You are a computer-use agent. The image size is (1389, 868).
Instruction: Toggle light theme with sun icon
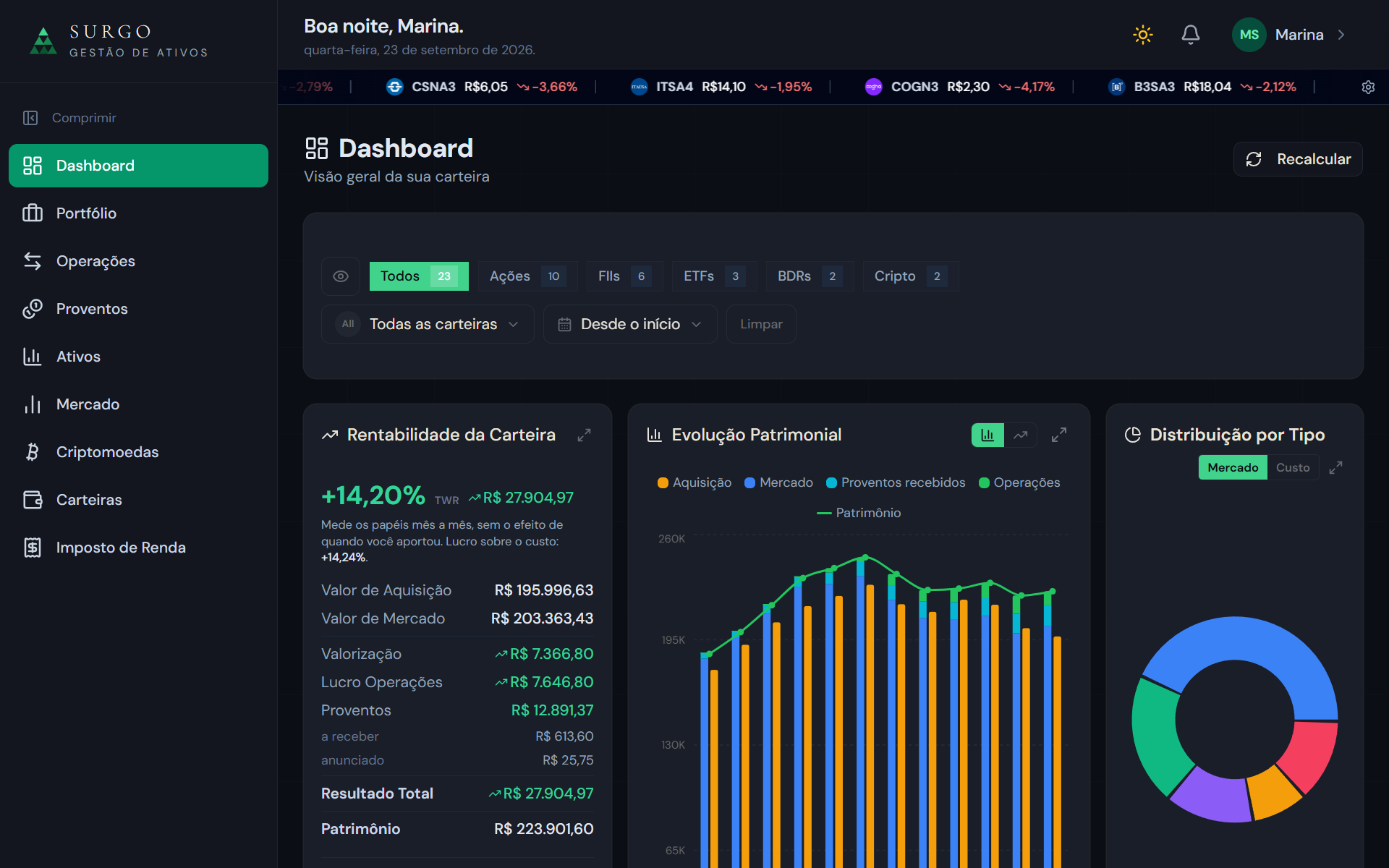click(1143, 35)
